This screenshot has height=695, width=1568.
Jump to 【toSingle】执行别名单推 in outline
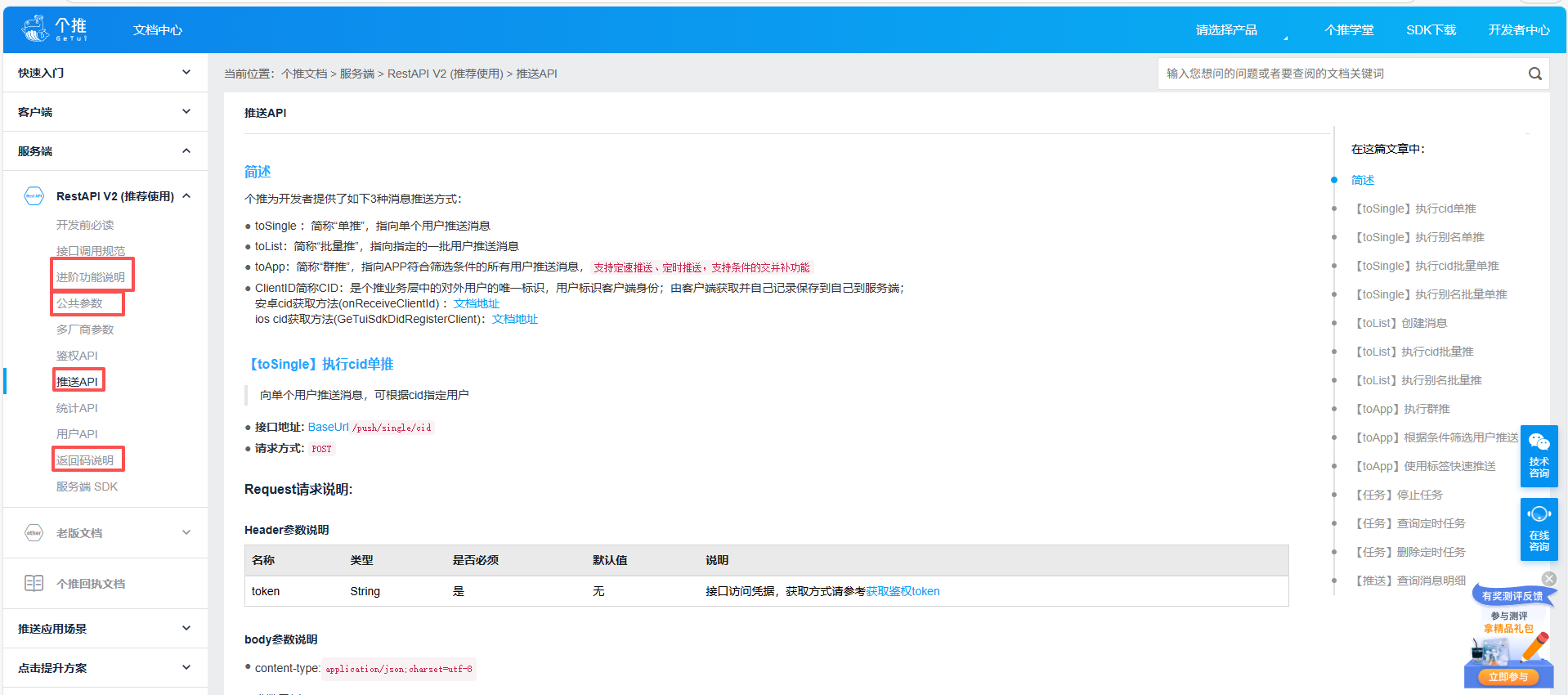pos(1418,237)
